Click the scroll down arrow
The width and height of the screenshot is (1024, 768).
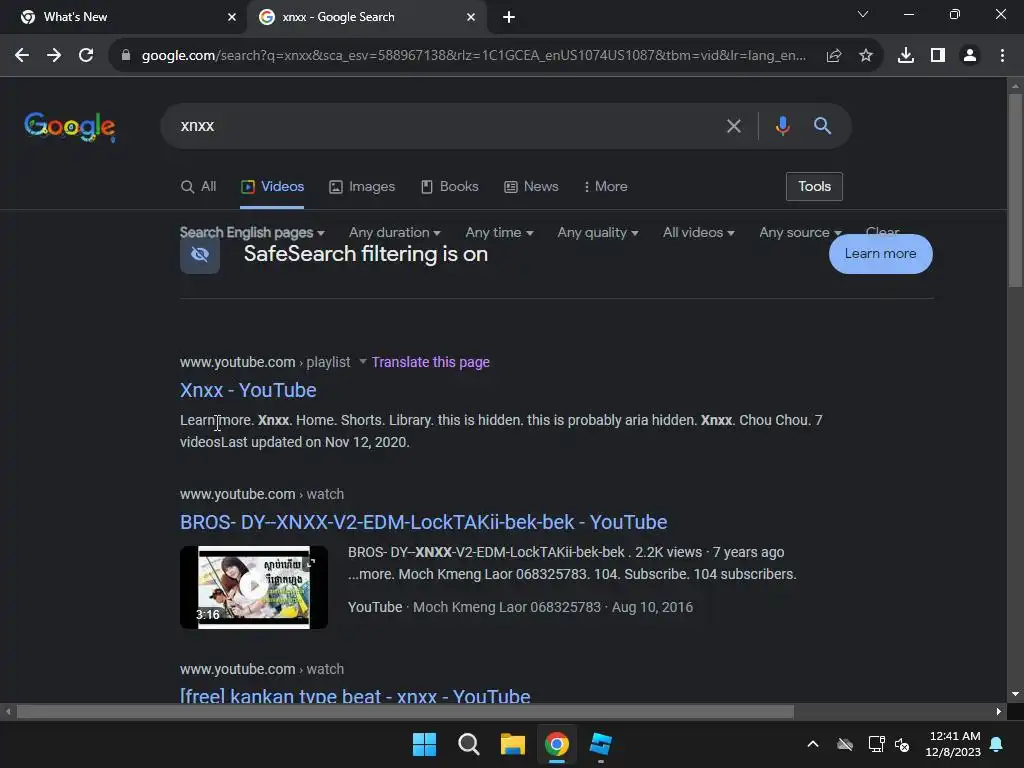[1015, 694]
